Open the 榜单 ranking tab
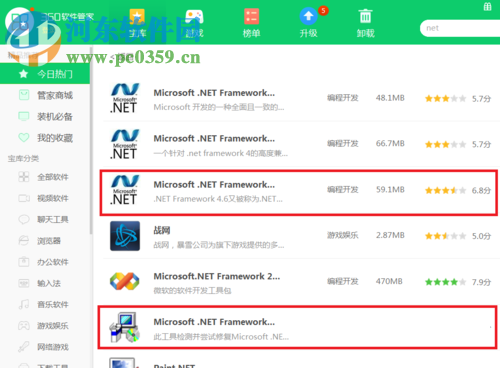 [x=251, y=23]
